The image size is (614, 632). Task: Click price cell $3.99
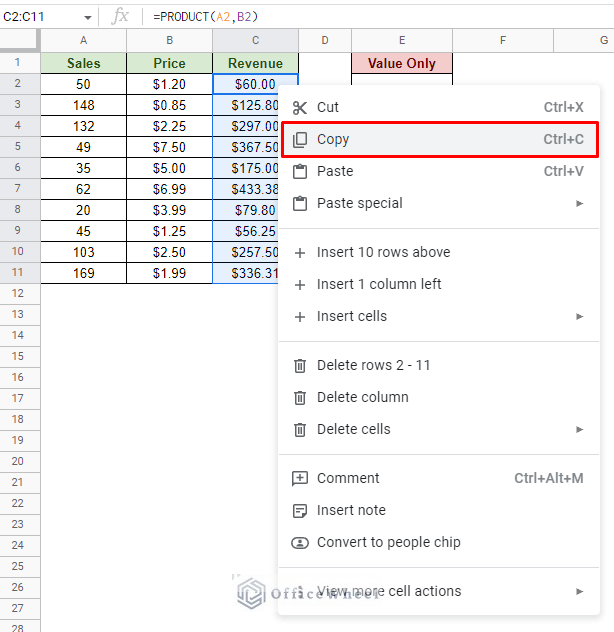pyautogui.click(x=169, y=210)
